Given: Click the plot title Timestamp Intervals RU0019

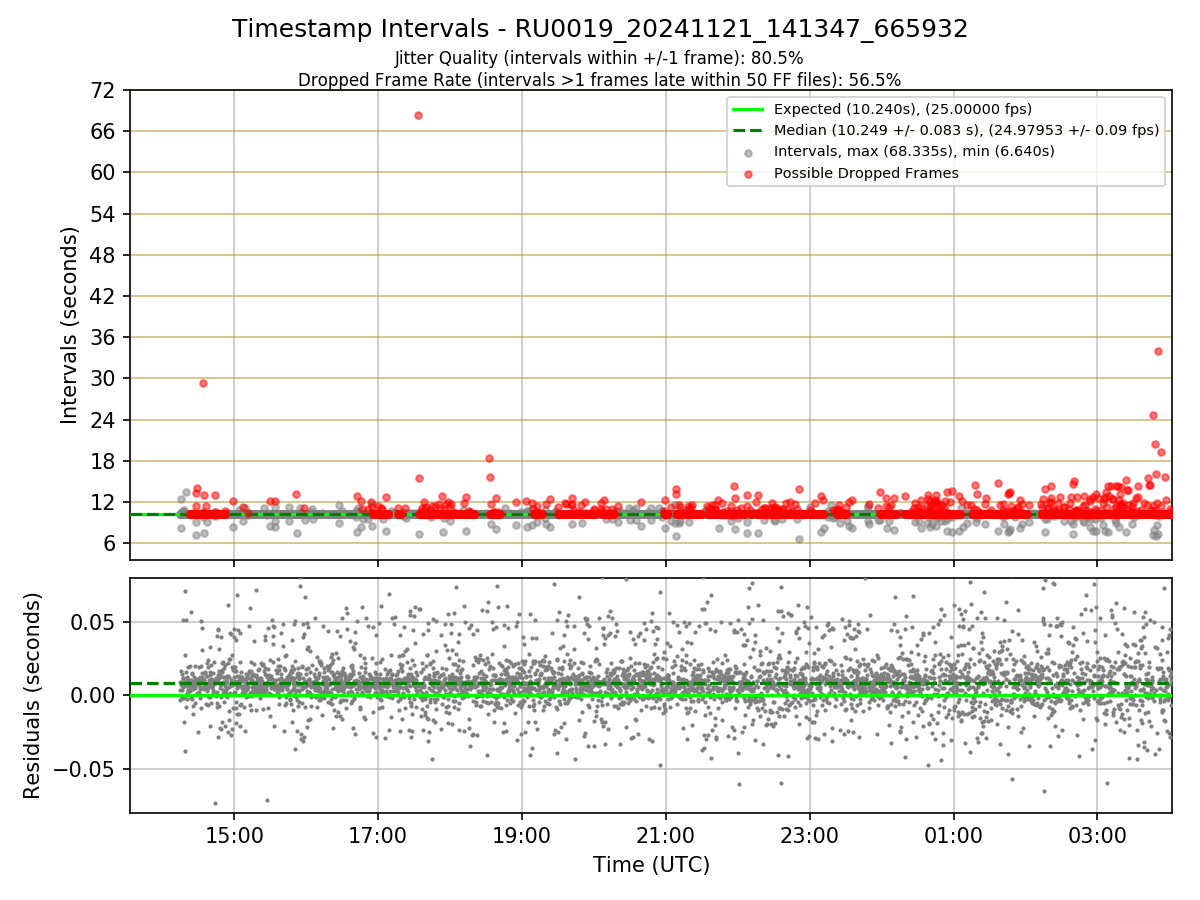Looking at the screenshot, I should (600, 29).
